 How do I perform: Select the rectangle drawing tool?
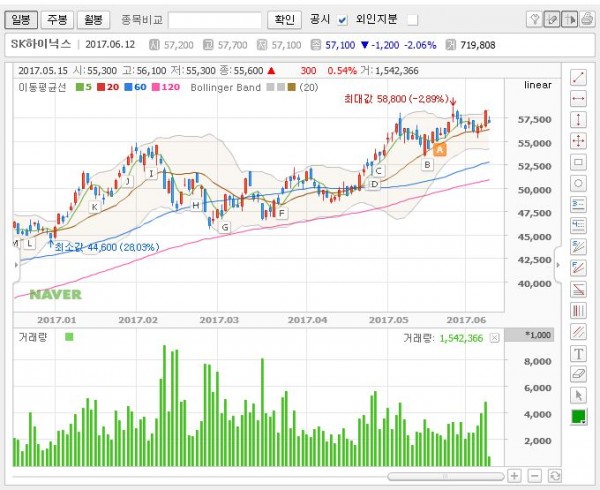(578, 162)
